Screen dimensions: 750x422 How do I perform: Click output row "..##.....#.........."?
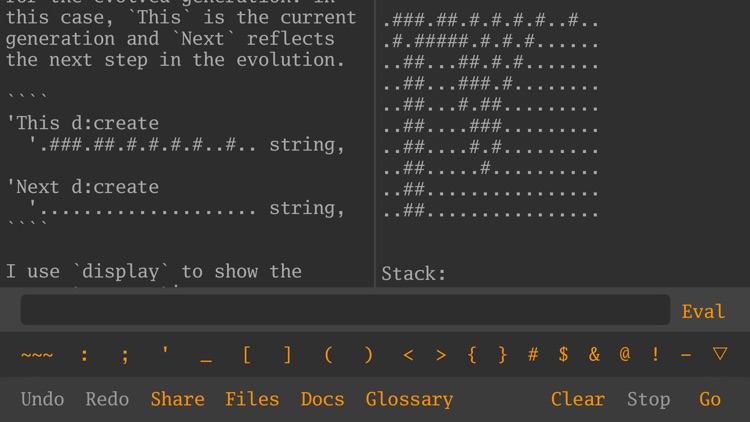[x=491, y=168]
